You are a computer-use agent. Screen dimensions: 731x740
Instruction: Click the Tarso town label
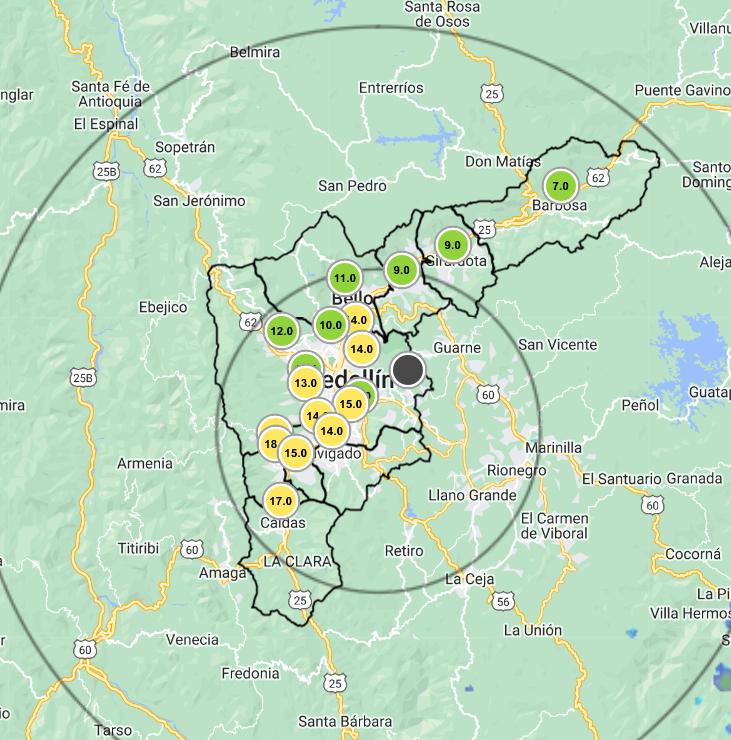(113, 731)
